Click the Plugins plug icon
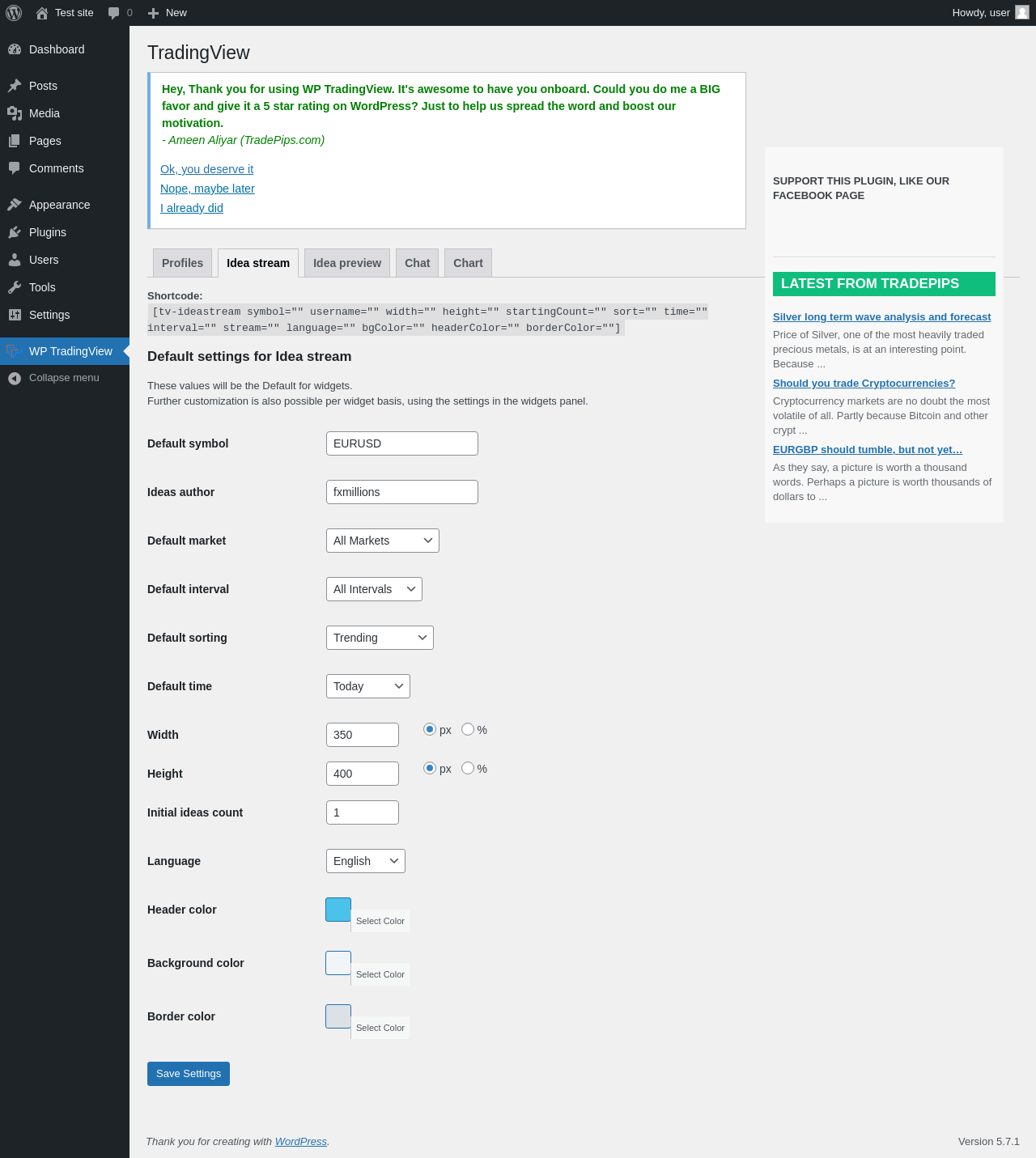Image resolution: width=1036 pixels, height=1158 pixels. pos(15,232)
